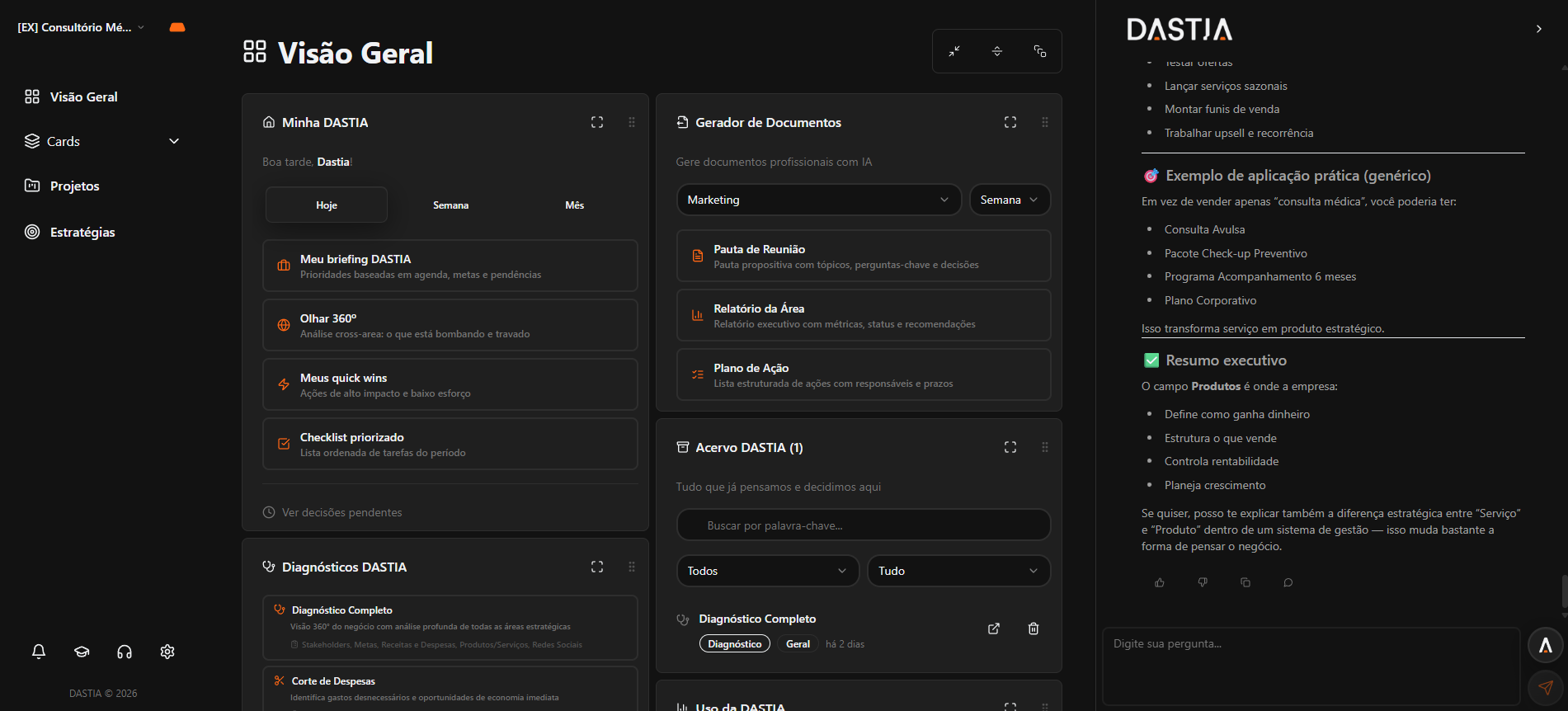Click the Resumo executivo heading
This screenshot has height=711, width=1568.
(1226, 360)
